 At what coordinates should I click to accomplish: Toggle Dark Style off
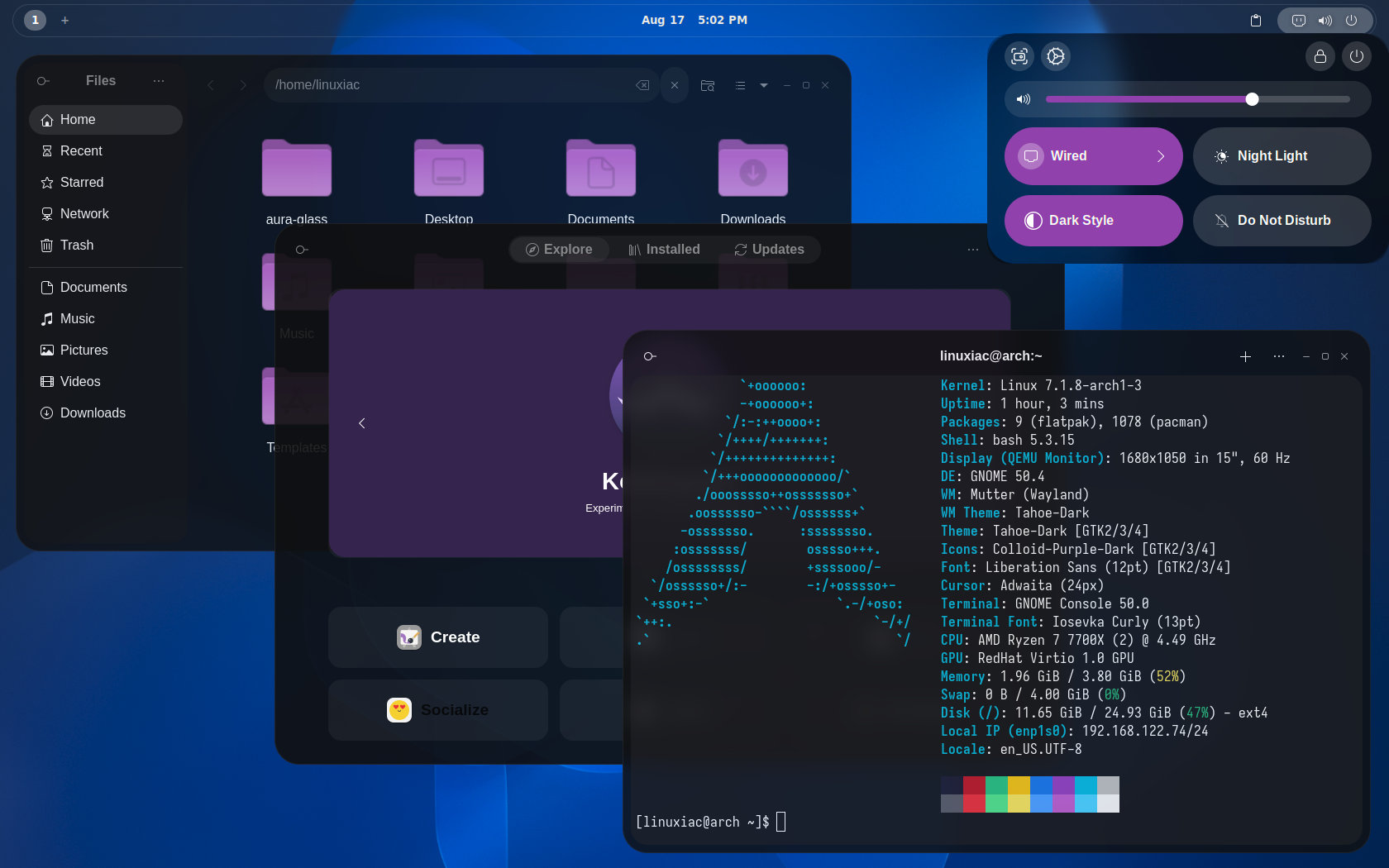click(1094, 221)
